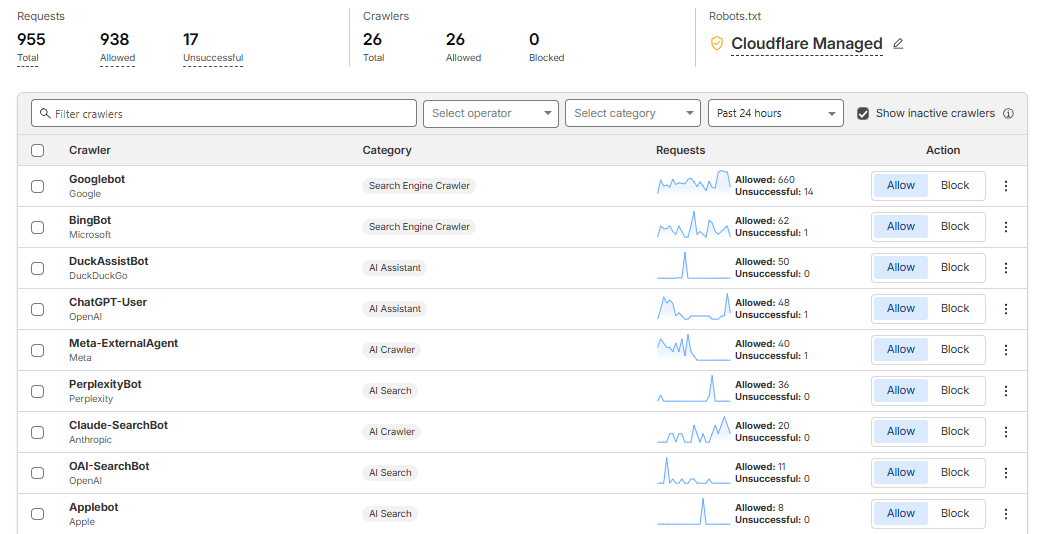
Task: Click the Category column header
Action: coord(387,151)
